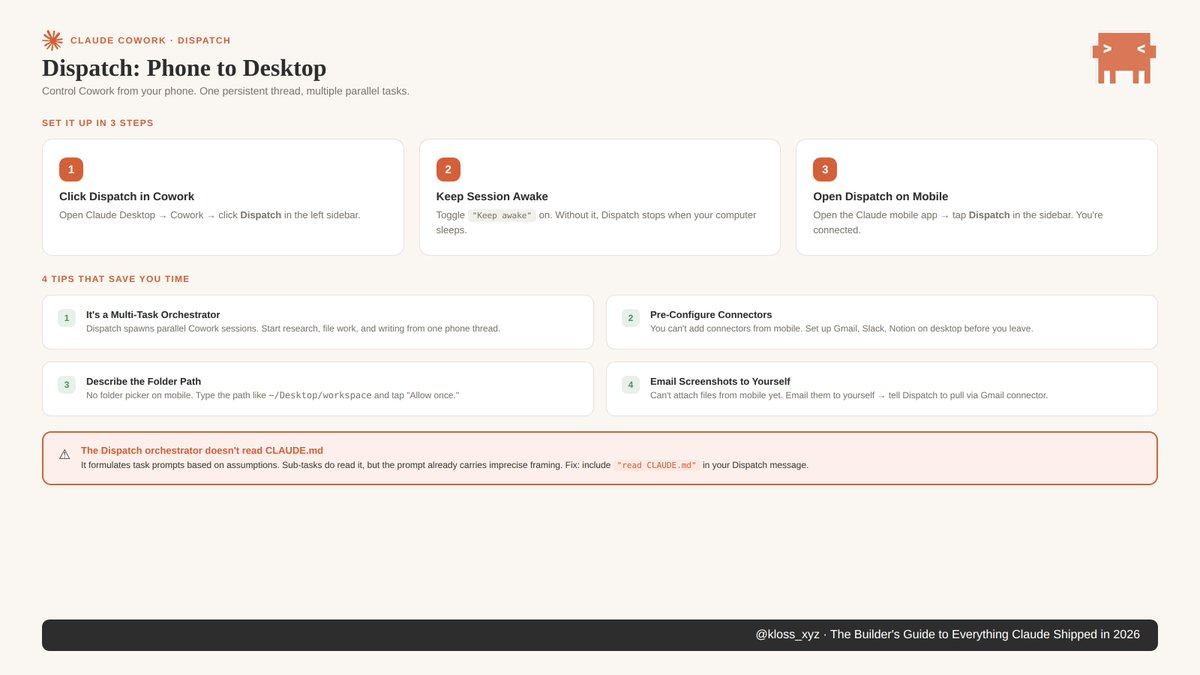The width and height of the screenshot is (1200, 675).
Task: Select the orange step 2 badge
Action: point(448,169)
